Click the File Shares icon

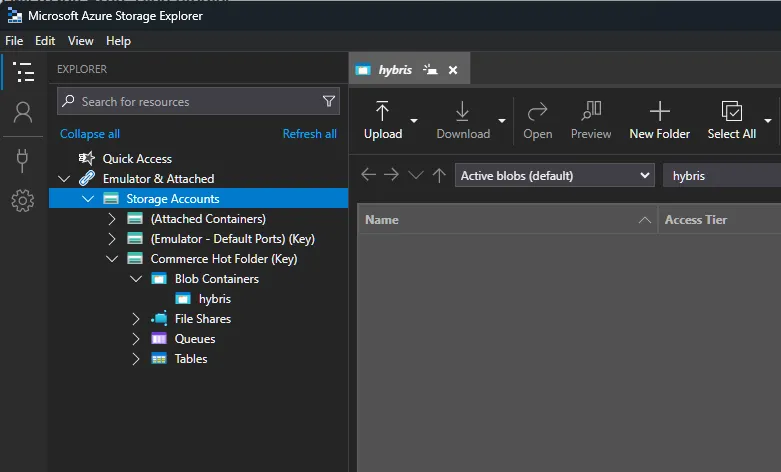(x=159, y=318)
